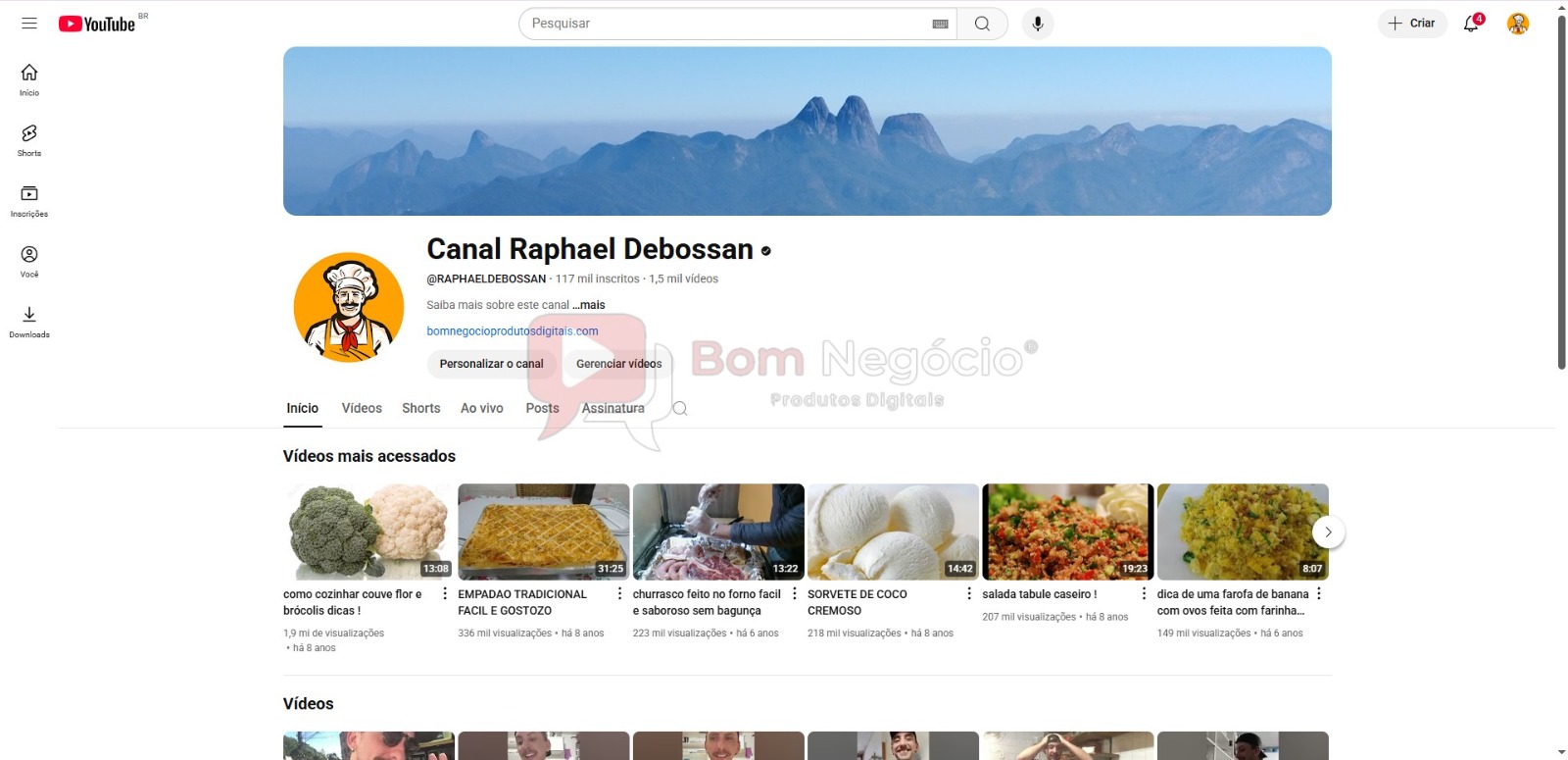Image resolution: width=1568 pixels, height=760 pixels.
Task: Open 'churrasco feito no forno facil' title
Action: (x=707, y=602)
